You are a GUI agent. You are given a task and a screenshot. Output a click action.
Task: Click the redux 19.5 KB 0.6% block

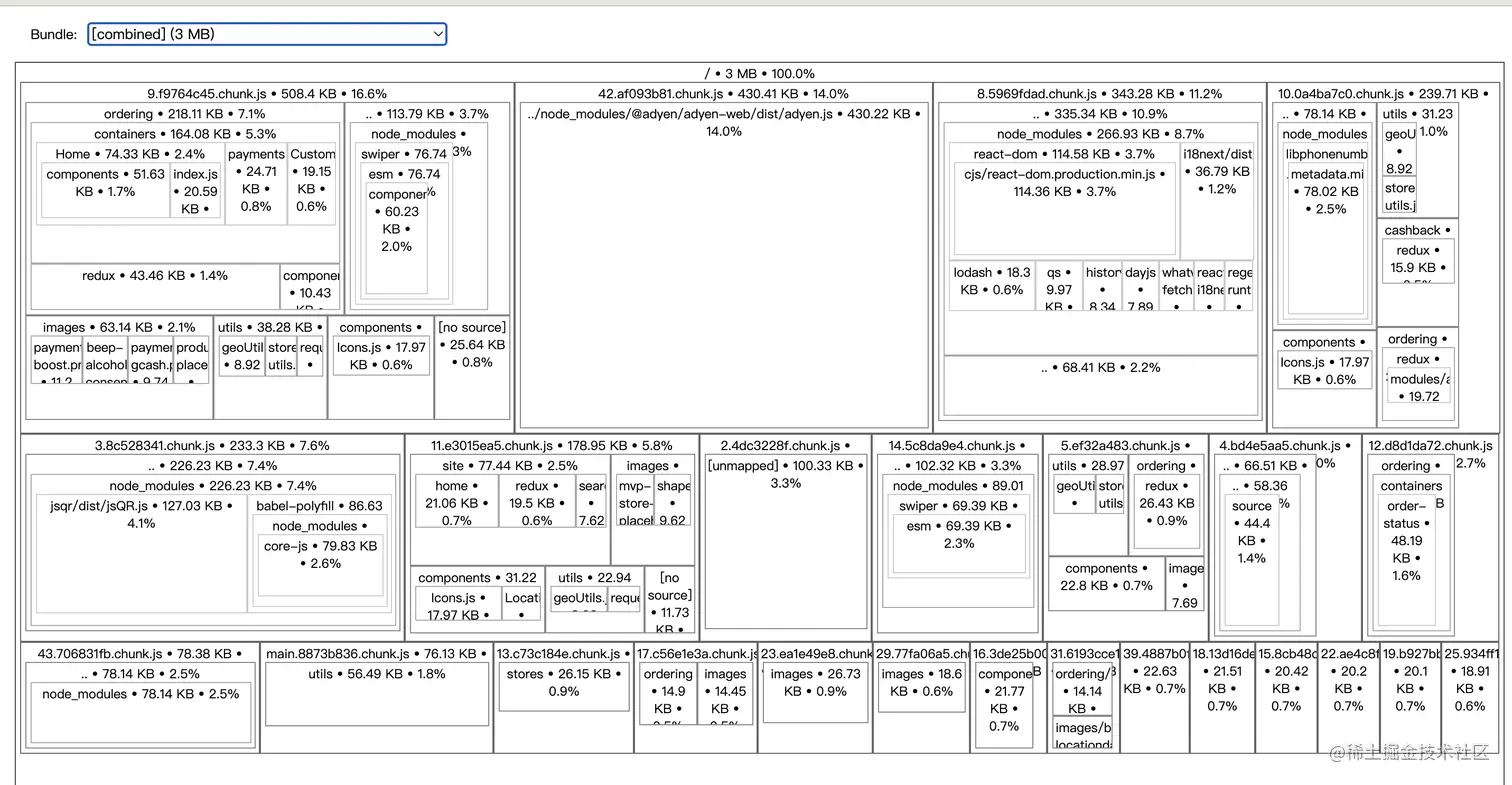pos(537,501)
